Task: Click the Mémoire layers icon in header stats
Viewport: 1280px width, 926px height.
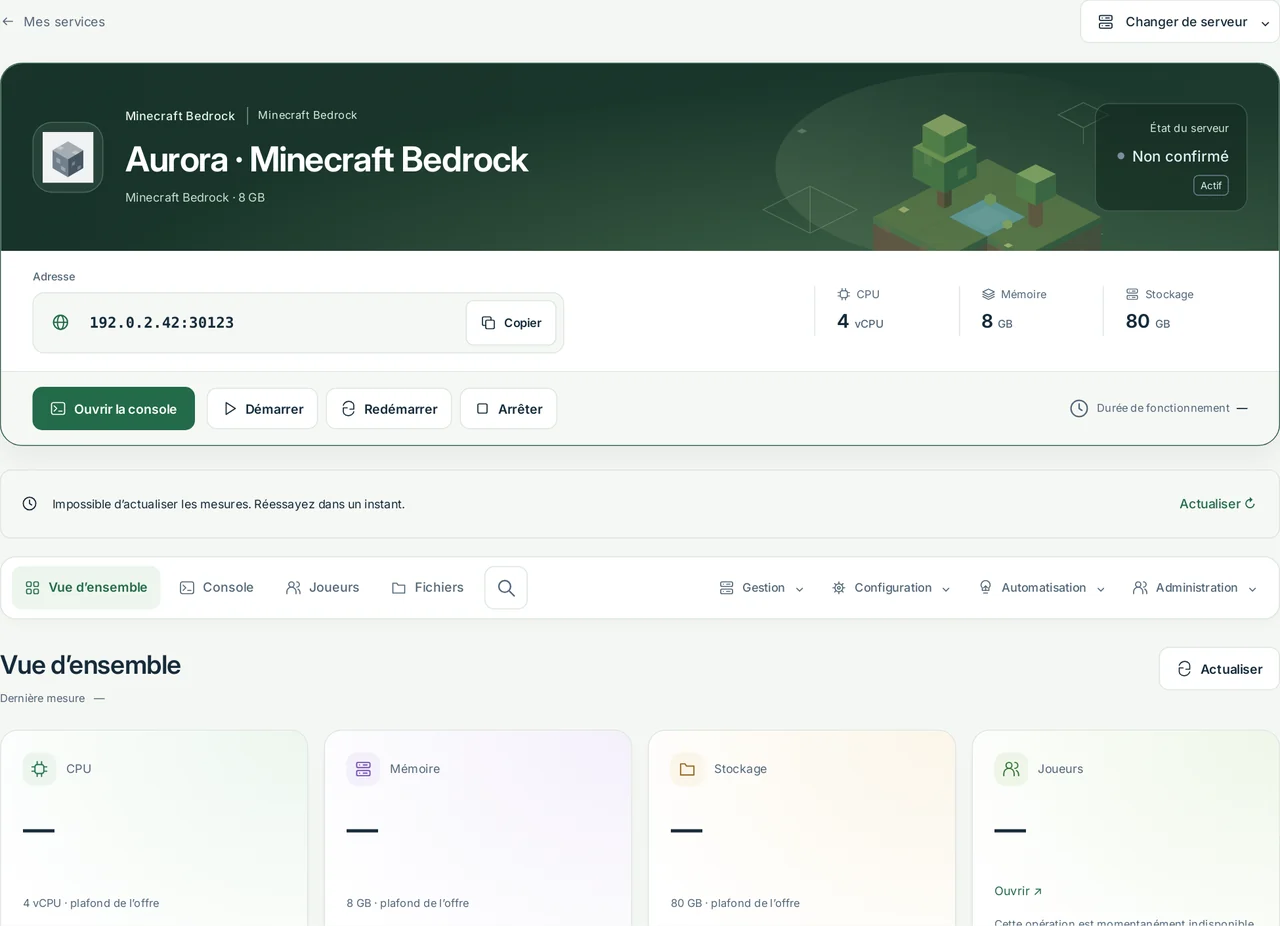Action: point(988,294)
